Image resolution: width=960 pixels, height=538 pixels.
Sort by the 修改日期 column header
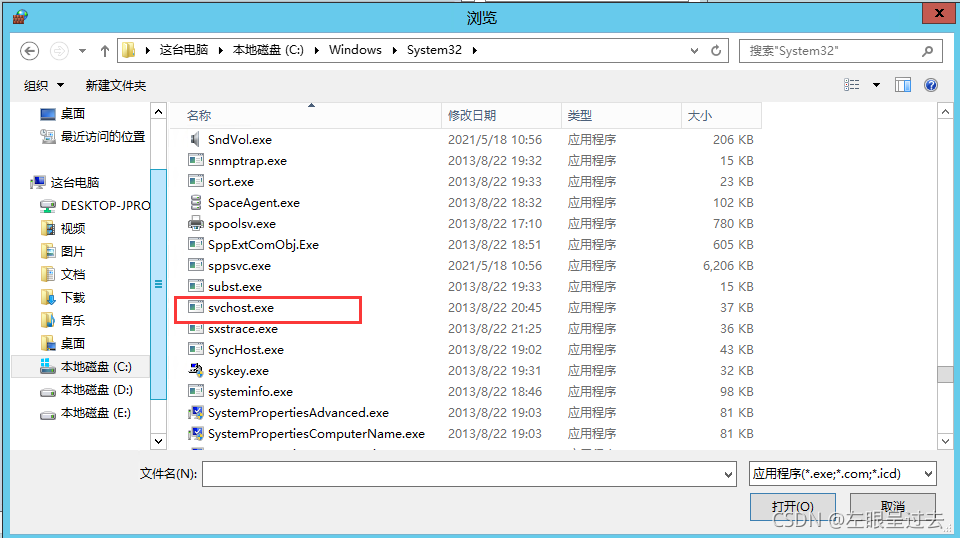(501, 115)
